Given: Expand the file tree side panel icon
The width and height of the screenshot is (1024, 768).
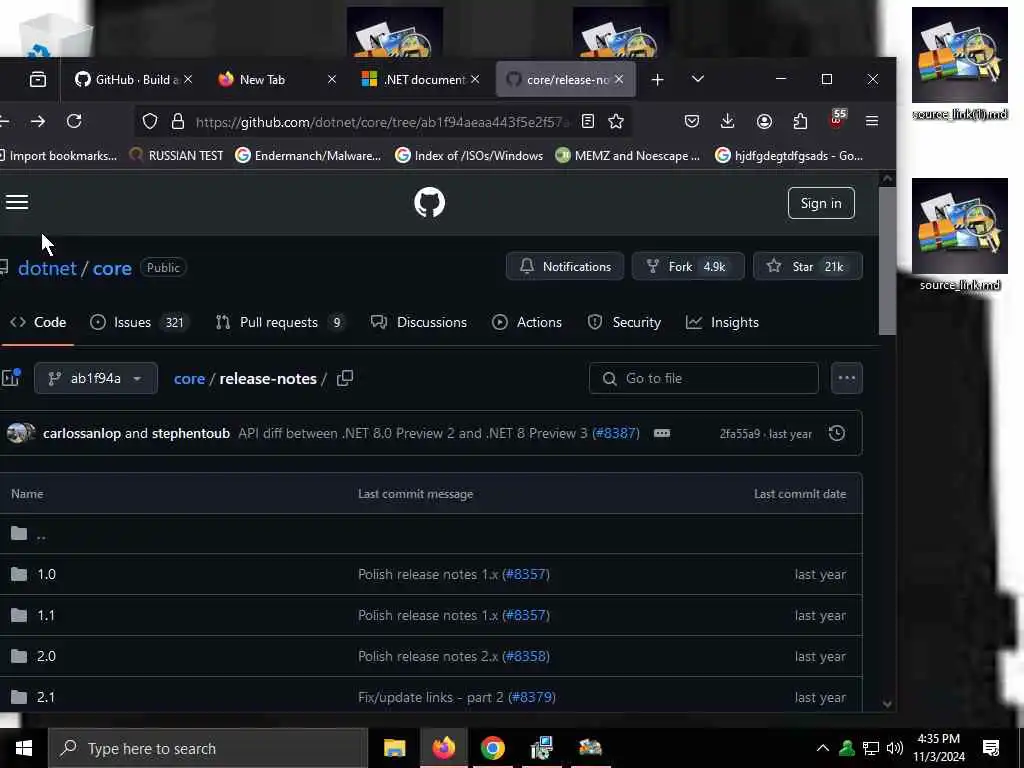Looking at the screenshot, I should click(10, 377).
